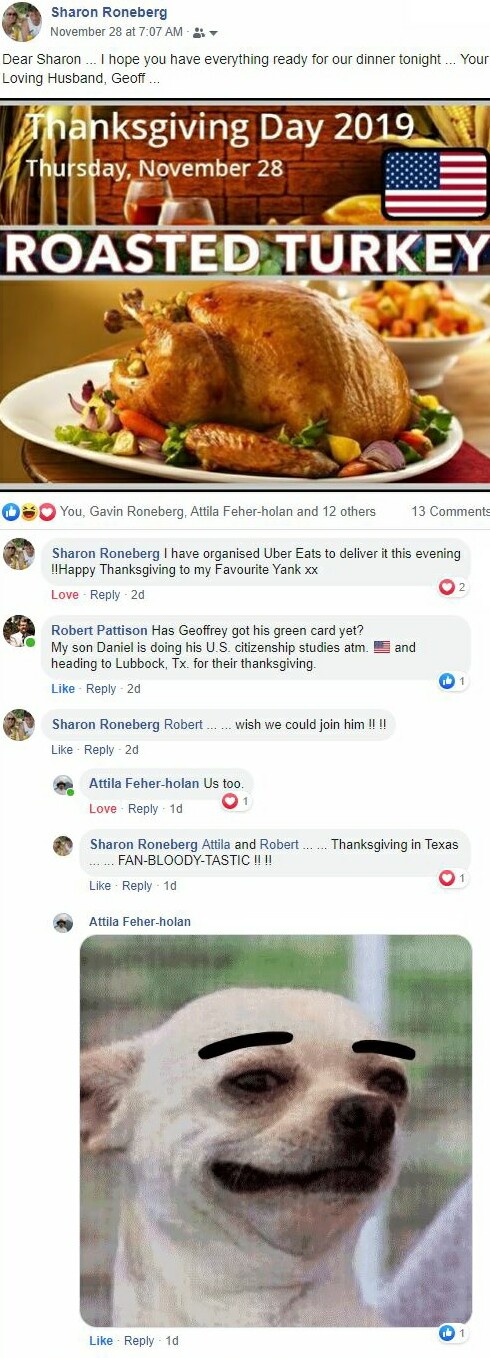Click the heart badge on Thanksgiving in Texas reply
Screen dimensions: 490x1358
click(453, 878)
